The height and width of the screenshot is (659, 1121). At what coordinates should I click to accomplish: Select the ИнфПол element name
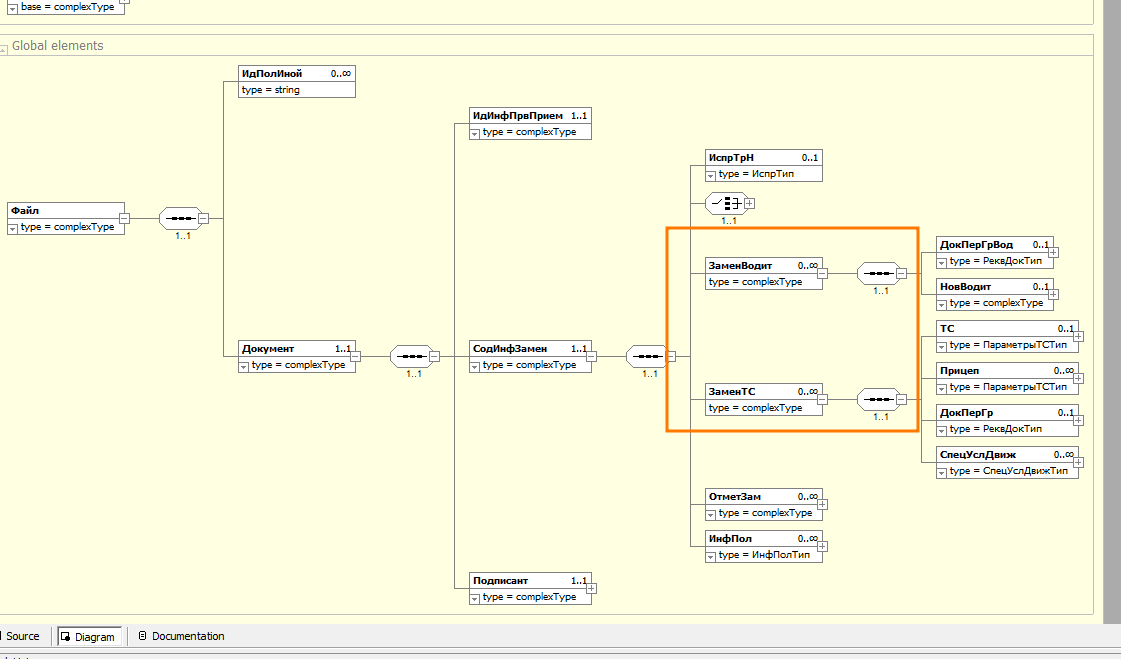[730, 539]
